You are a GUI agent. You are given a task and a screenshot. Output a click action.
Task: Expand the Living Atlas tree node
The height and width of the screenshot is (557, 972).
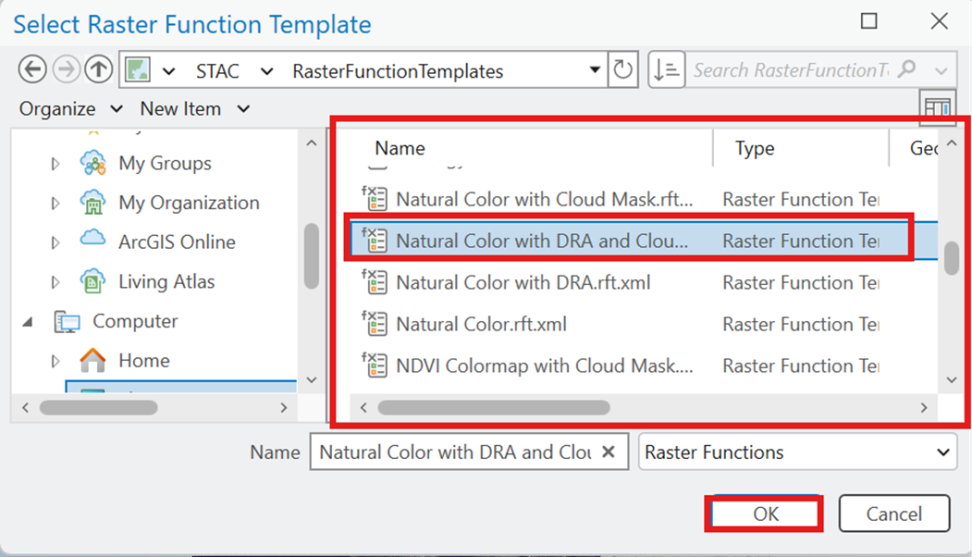pyautogui.click(x=55, y=282)
